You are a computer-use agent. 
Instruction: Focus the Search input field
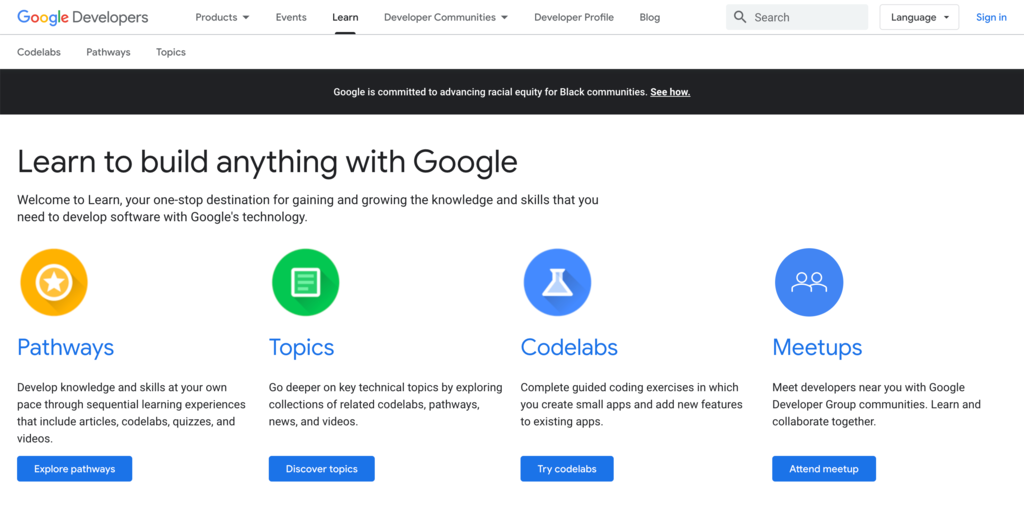(x=807, y=17)
